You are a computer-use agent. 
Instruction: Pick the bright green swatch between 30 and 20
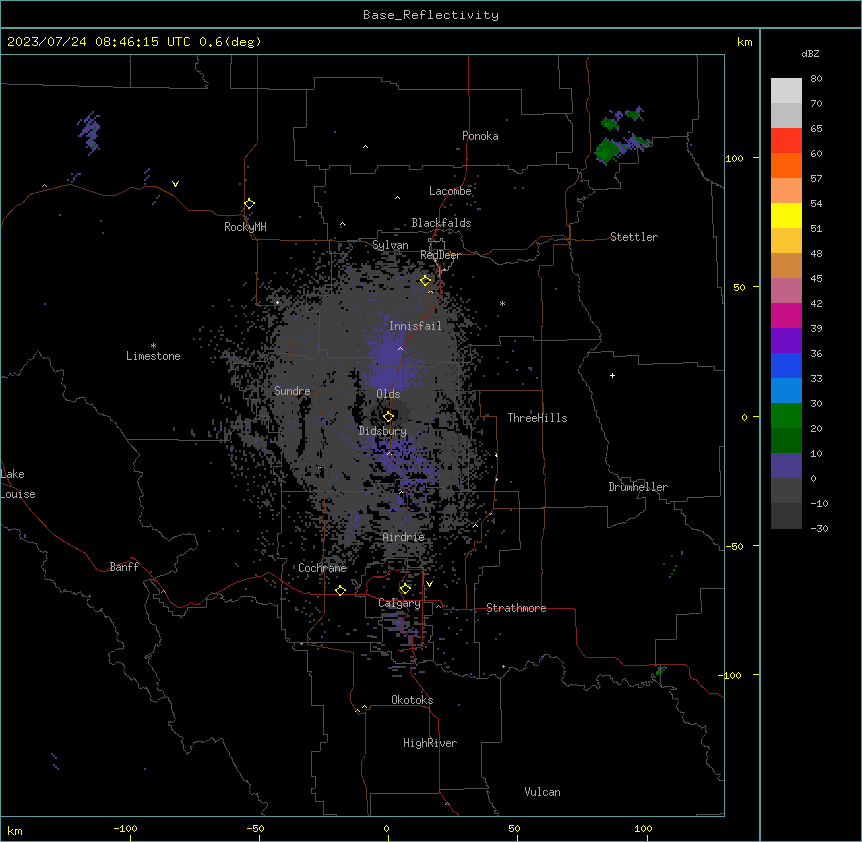[786, 416]
